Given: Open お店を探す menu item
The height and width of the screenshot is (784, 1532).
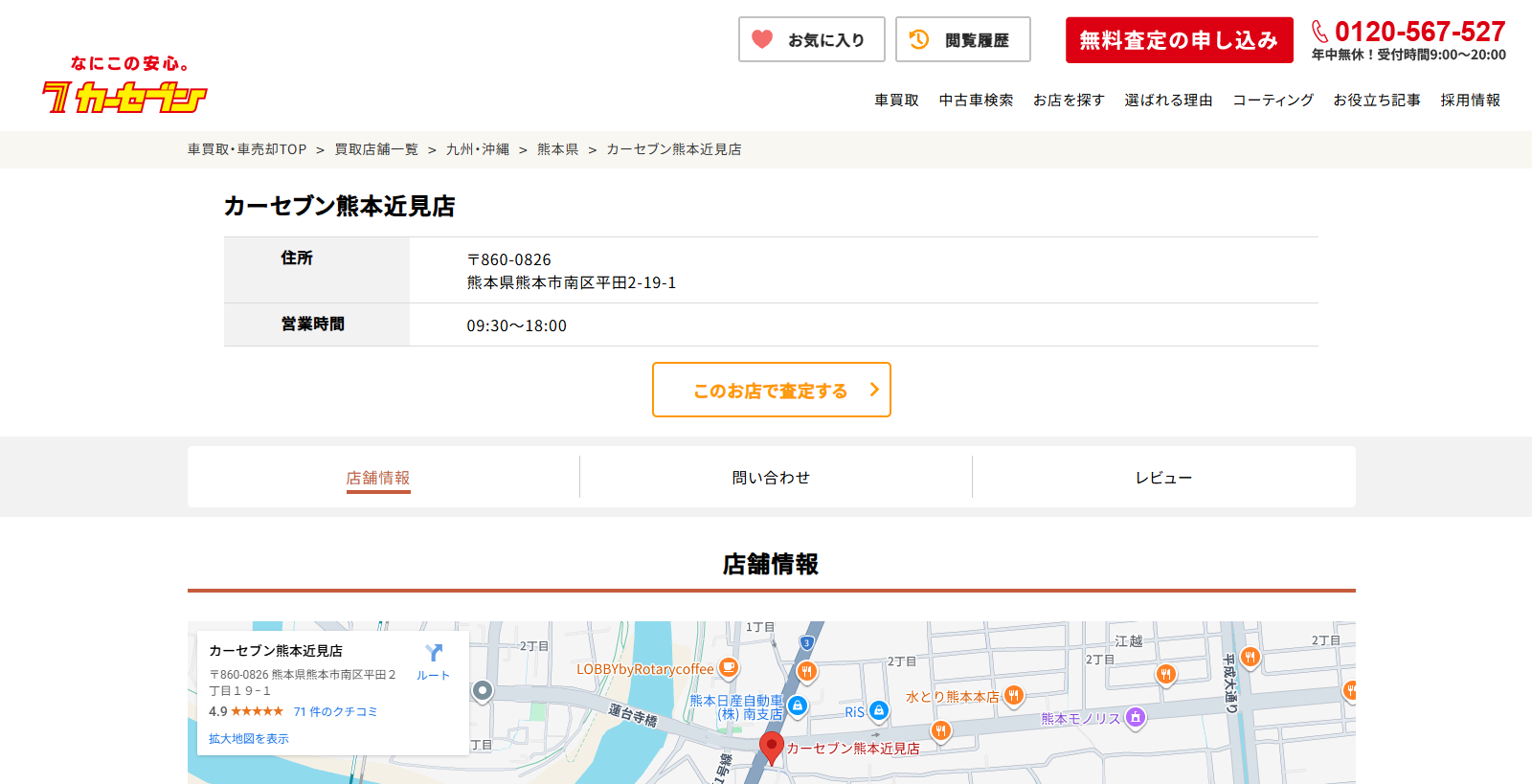Looking at the screenshot, I should tap(1069, 100).
